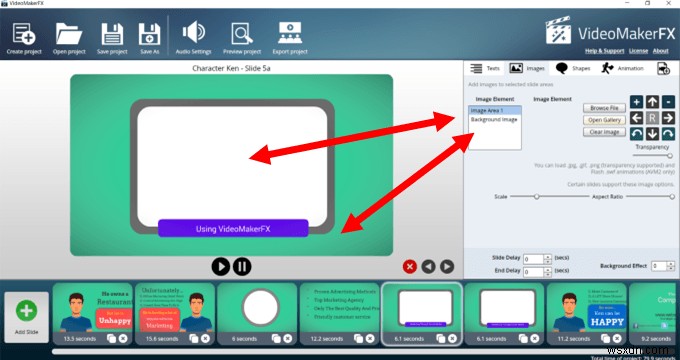
Task: Duplicate the 12.2 seconds slide
Action: (359, 339)
